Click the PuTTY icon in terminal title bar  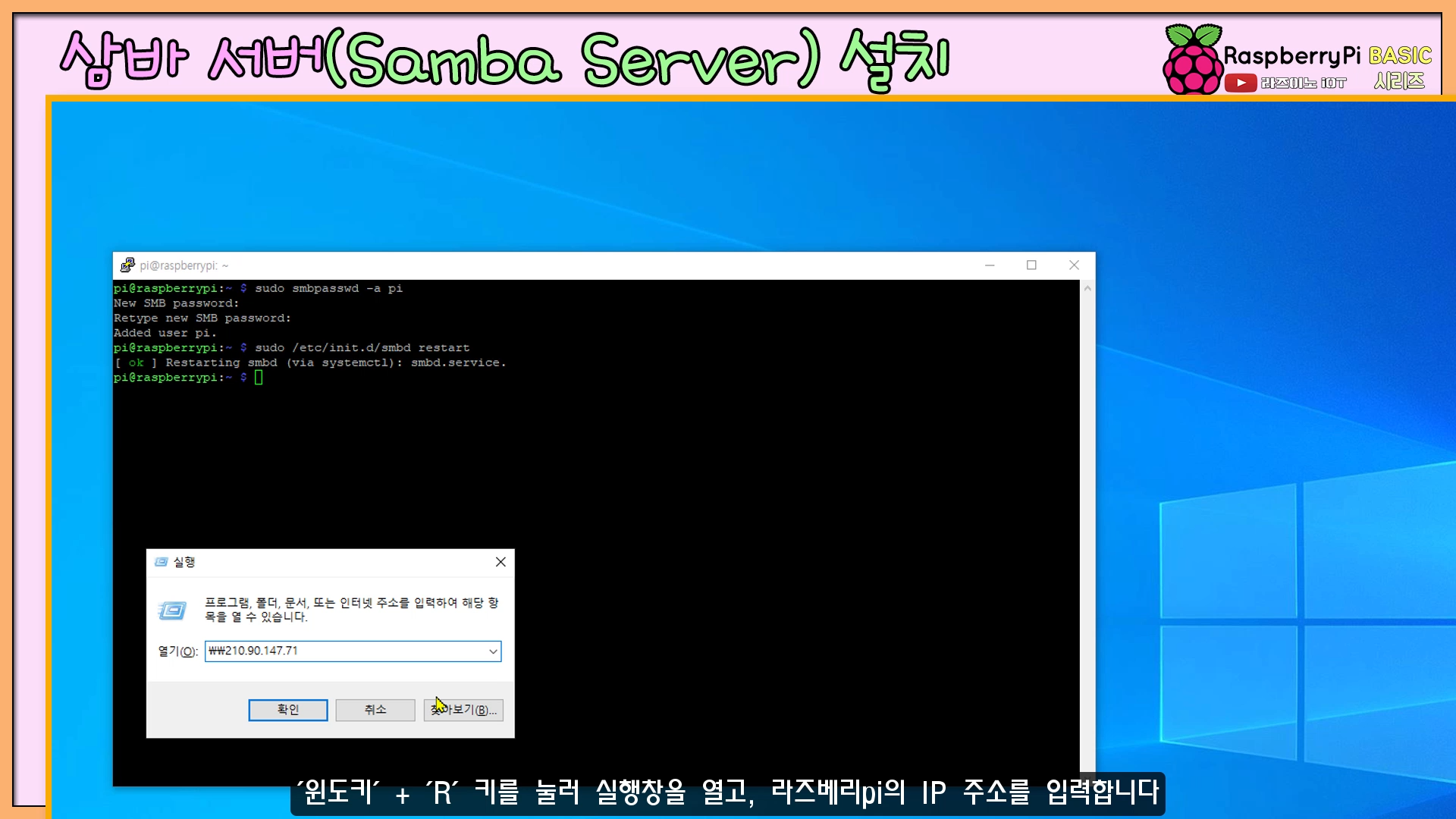click(x=127, y=265)
